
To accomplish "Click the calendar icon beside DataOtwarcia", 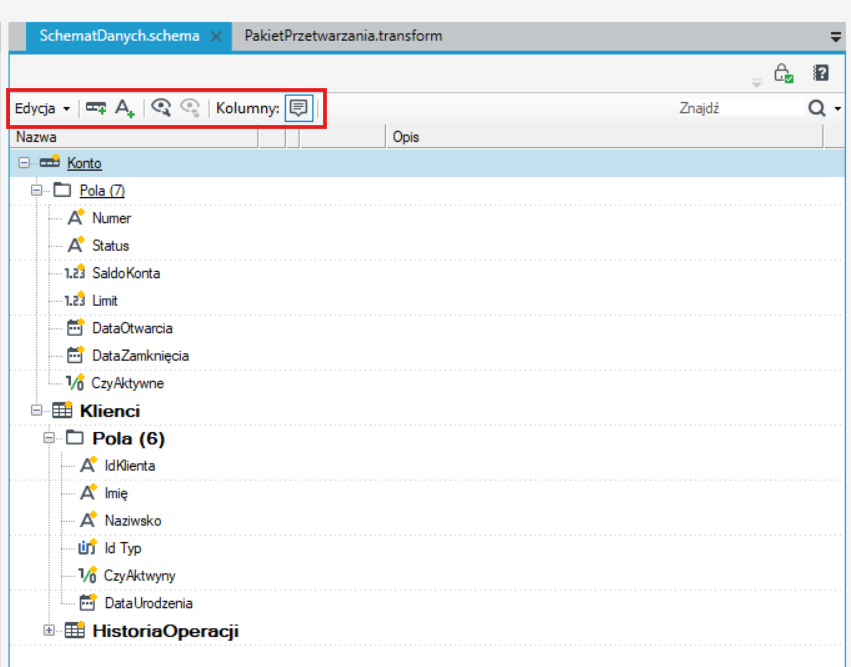I will (x=75, y=327).
